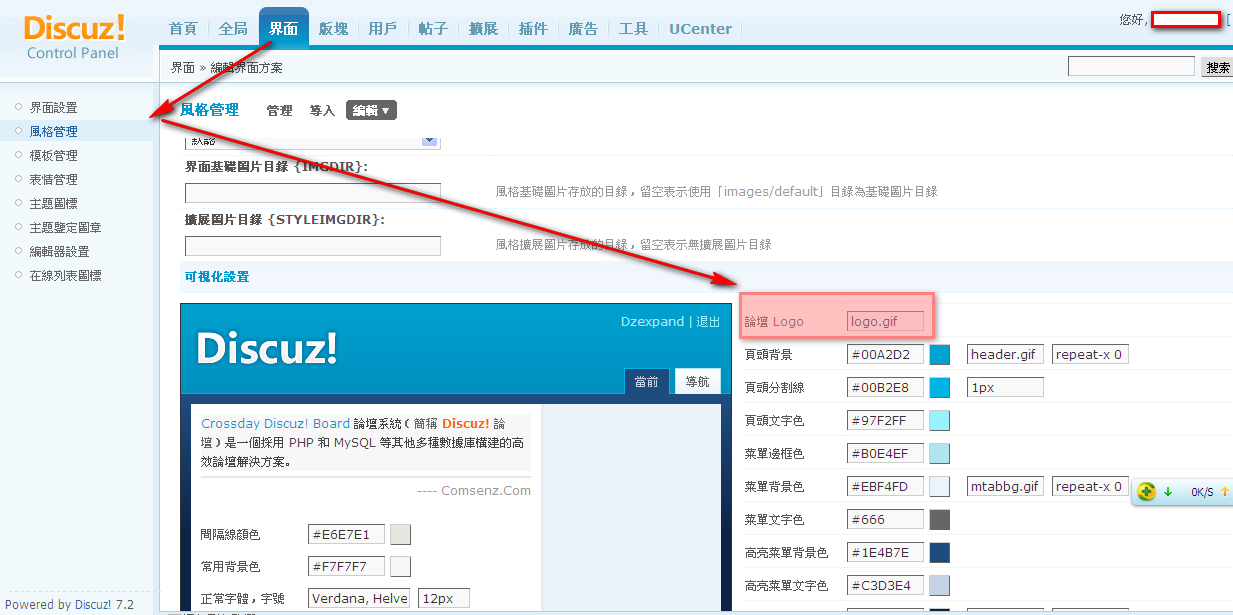The height and width of the screenshot is (615, 1233).
Task: Open the 間隔線顏色 color swatch
Action: click(400, 534)
